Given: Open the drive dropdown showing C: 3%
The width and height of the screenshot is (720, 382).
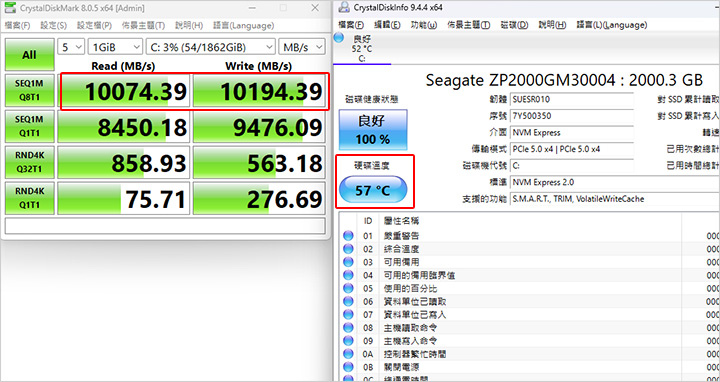Looking at the screenshot, I should (210, 47).
